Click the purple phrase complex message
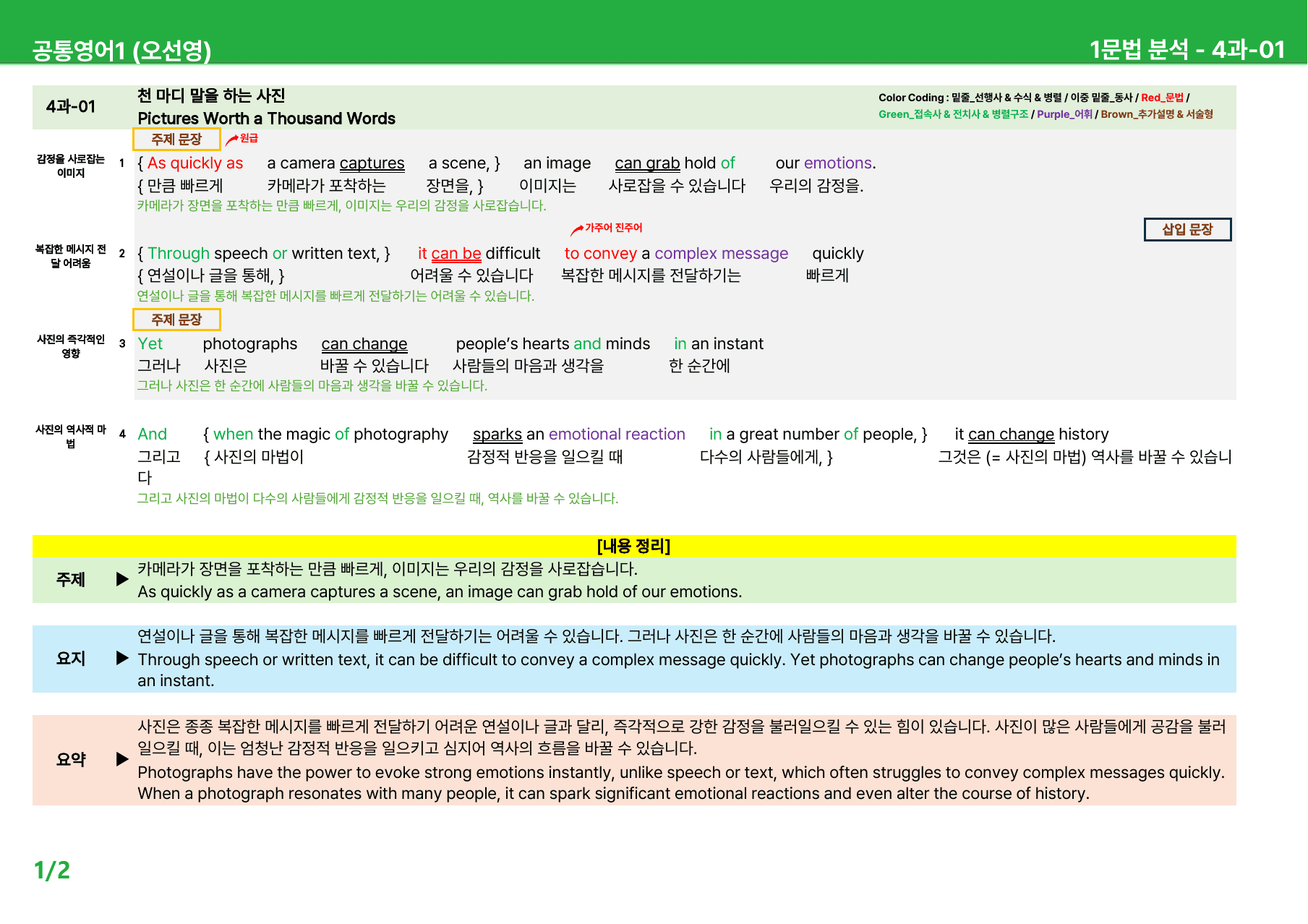This screenshot has width=1308, height=924. tap(721, 254)
